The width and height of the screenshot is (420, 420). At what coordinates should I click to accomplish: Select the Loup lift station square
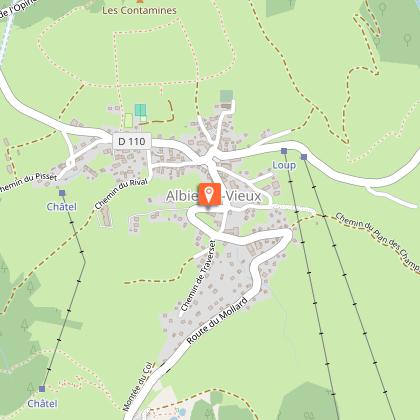point(284,151)
